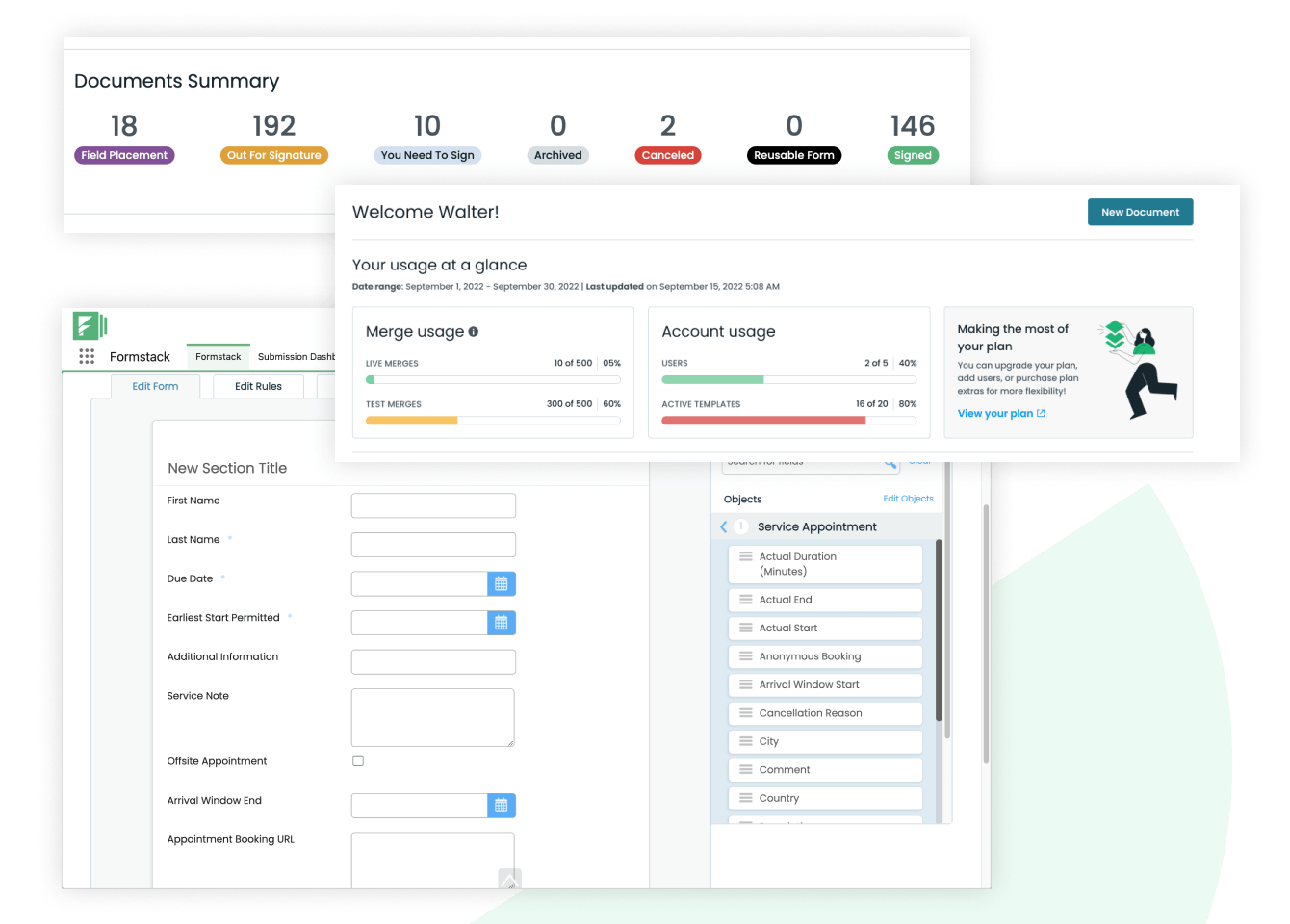Click the search magnifier icon in fields panel
This screenshot has height=924, width=1290.
890,464
